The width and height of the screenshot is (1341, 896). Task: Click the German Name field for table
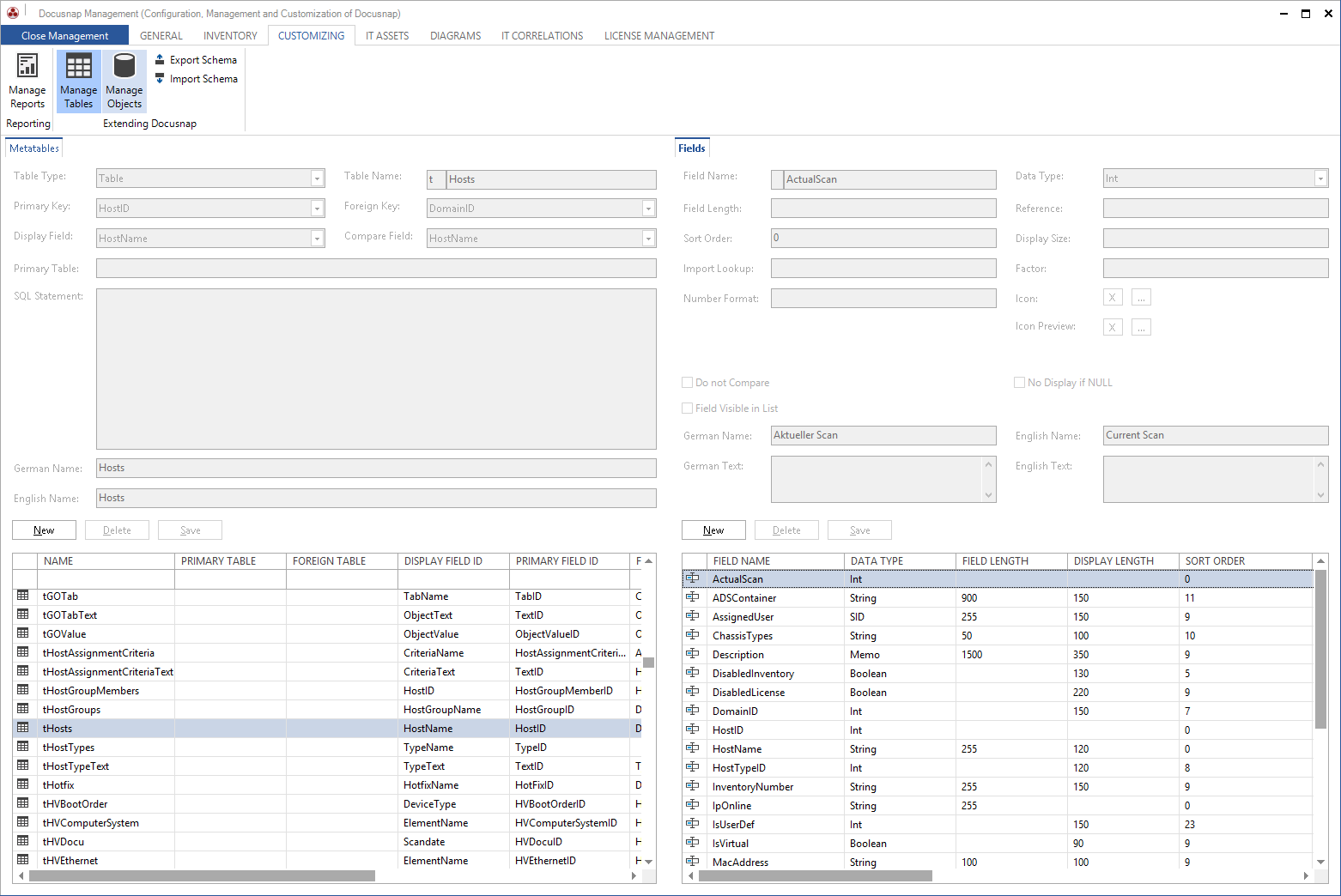[376, 468]
